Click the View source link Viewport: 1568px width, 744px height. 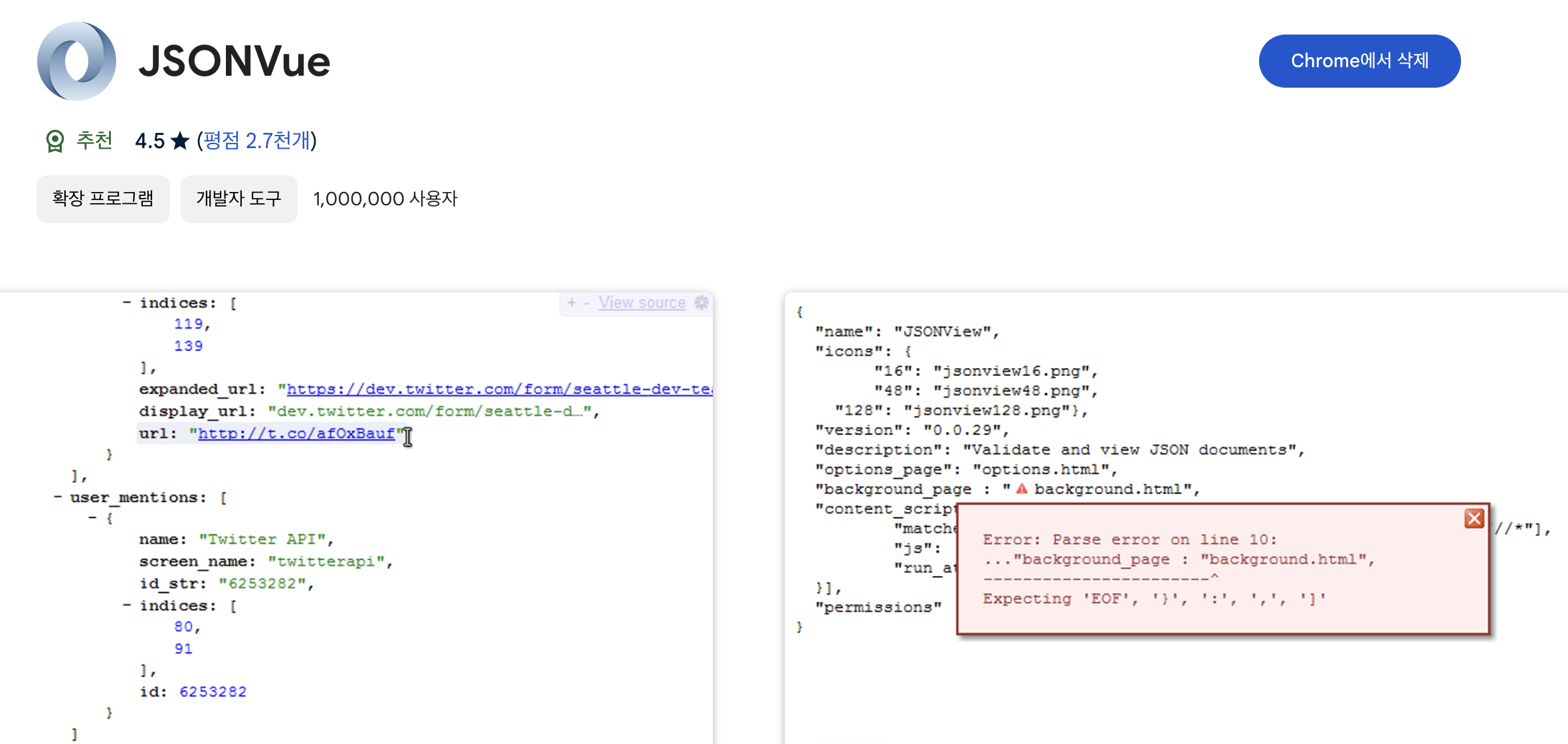(641, 303)
